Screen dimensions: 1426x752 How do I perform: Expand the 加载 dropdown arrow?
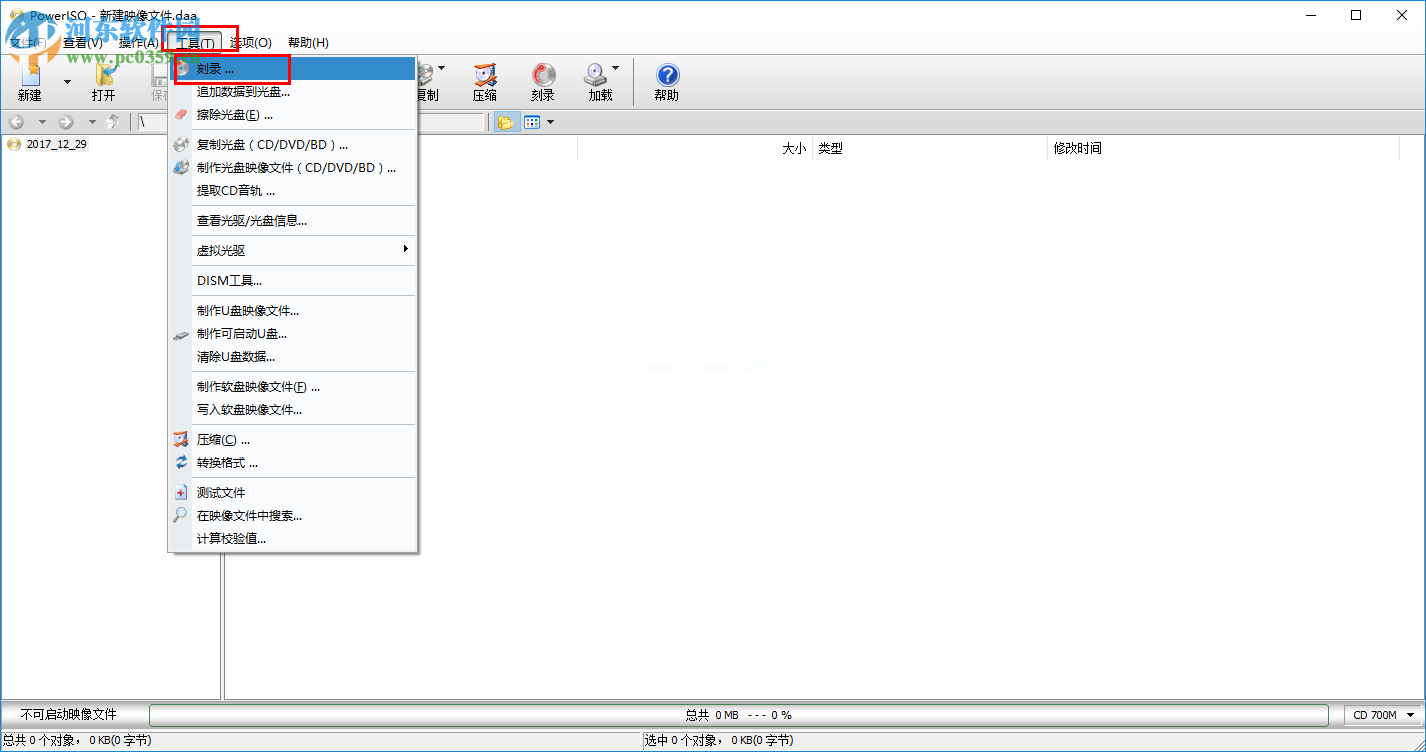click(x=616, y=69)
